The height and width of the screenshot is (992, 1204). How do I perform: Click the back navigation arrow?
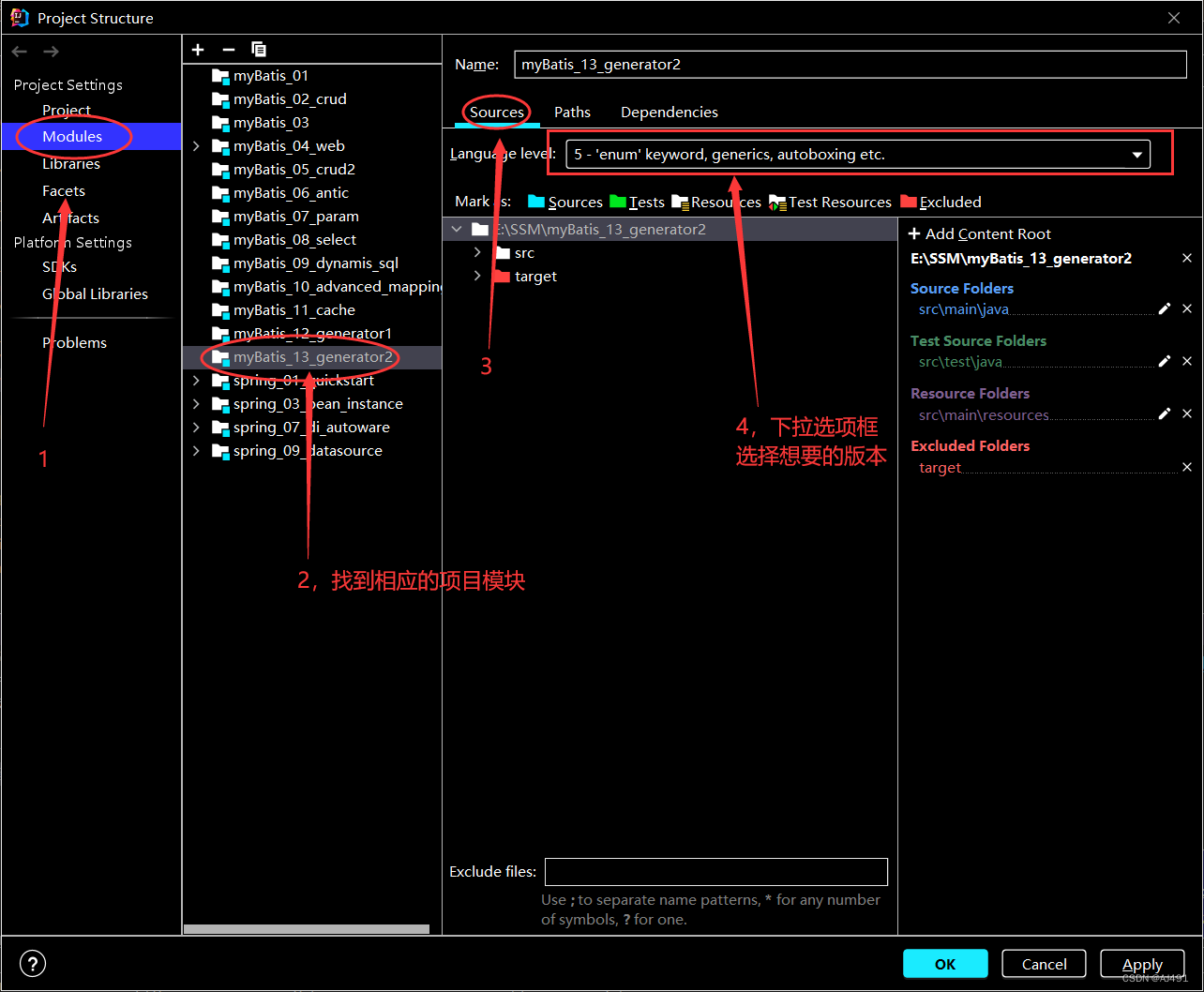[x=19, y=51]
